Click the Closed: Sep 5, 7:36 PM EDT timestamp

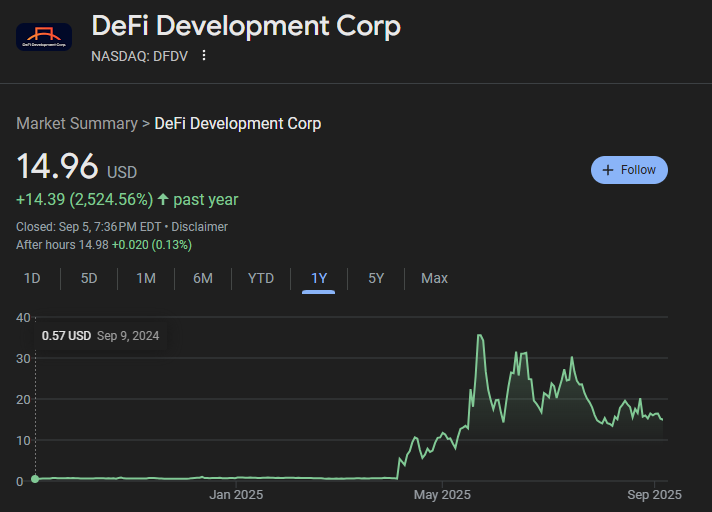click(x=89, y=226)
